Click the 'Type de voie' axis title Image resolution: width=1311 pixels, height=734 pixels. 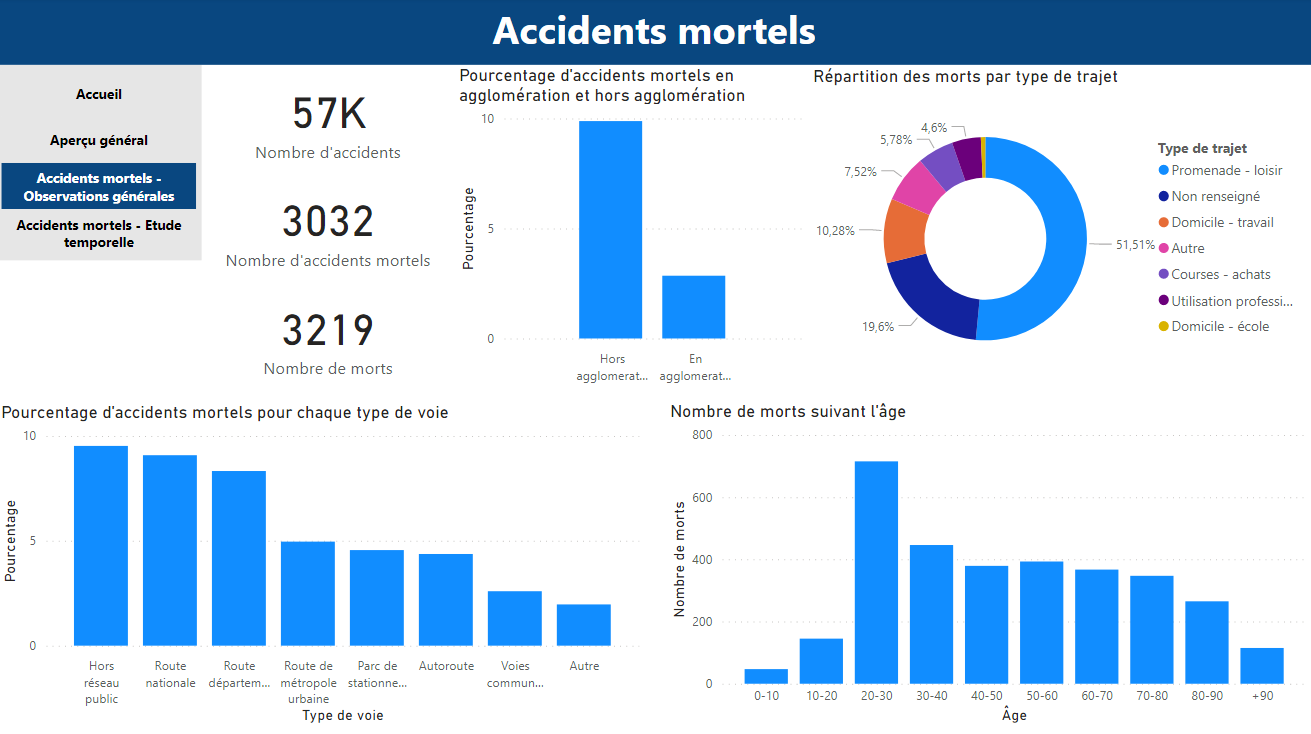click(x=342, y=716)
